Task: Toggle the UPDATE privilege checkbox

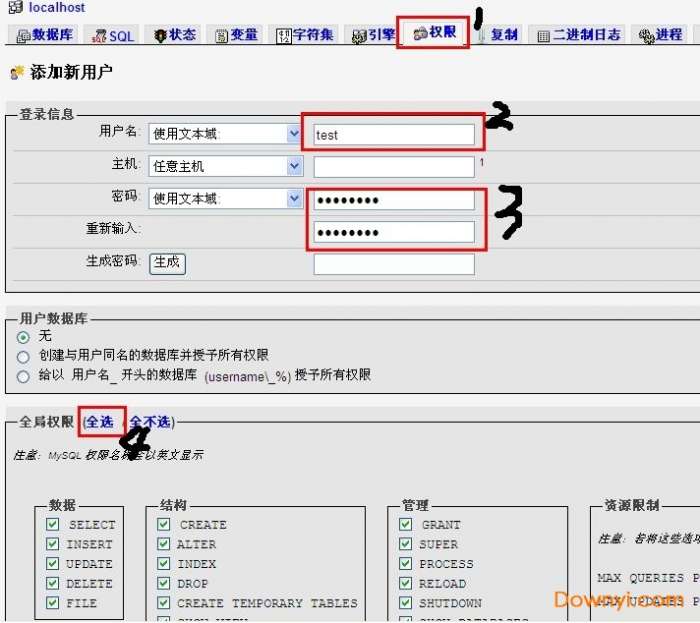Action: point(53,563)
